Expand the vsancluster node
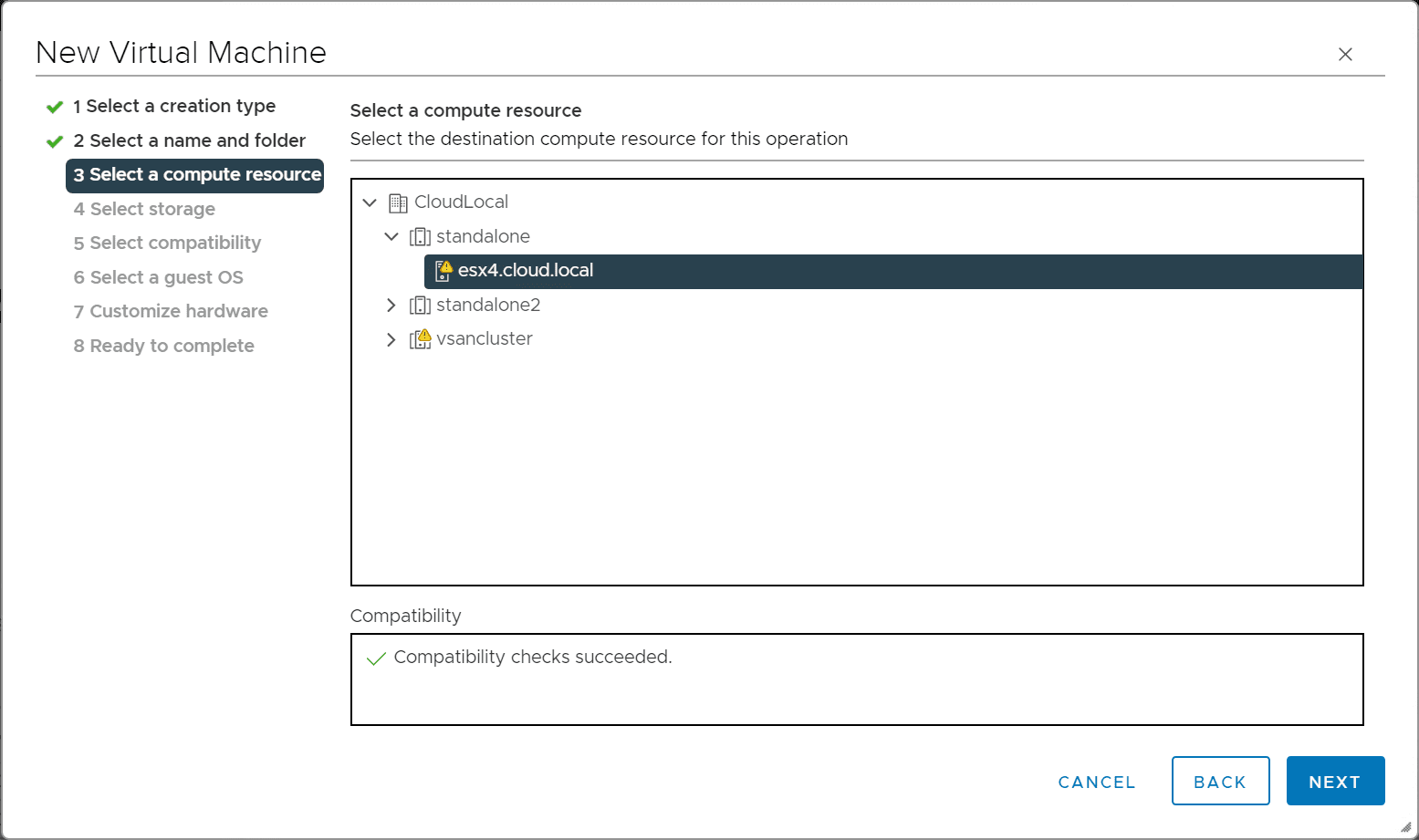The width and height of the screenshot is (1419, 840). pyautogui.click(x=391, y=339)
